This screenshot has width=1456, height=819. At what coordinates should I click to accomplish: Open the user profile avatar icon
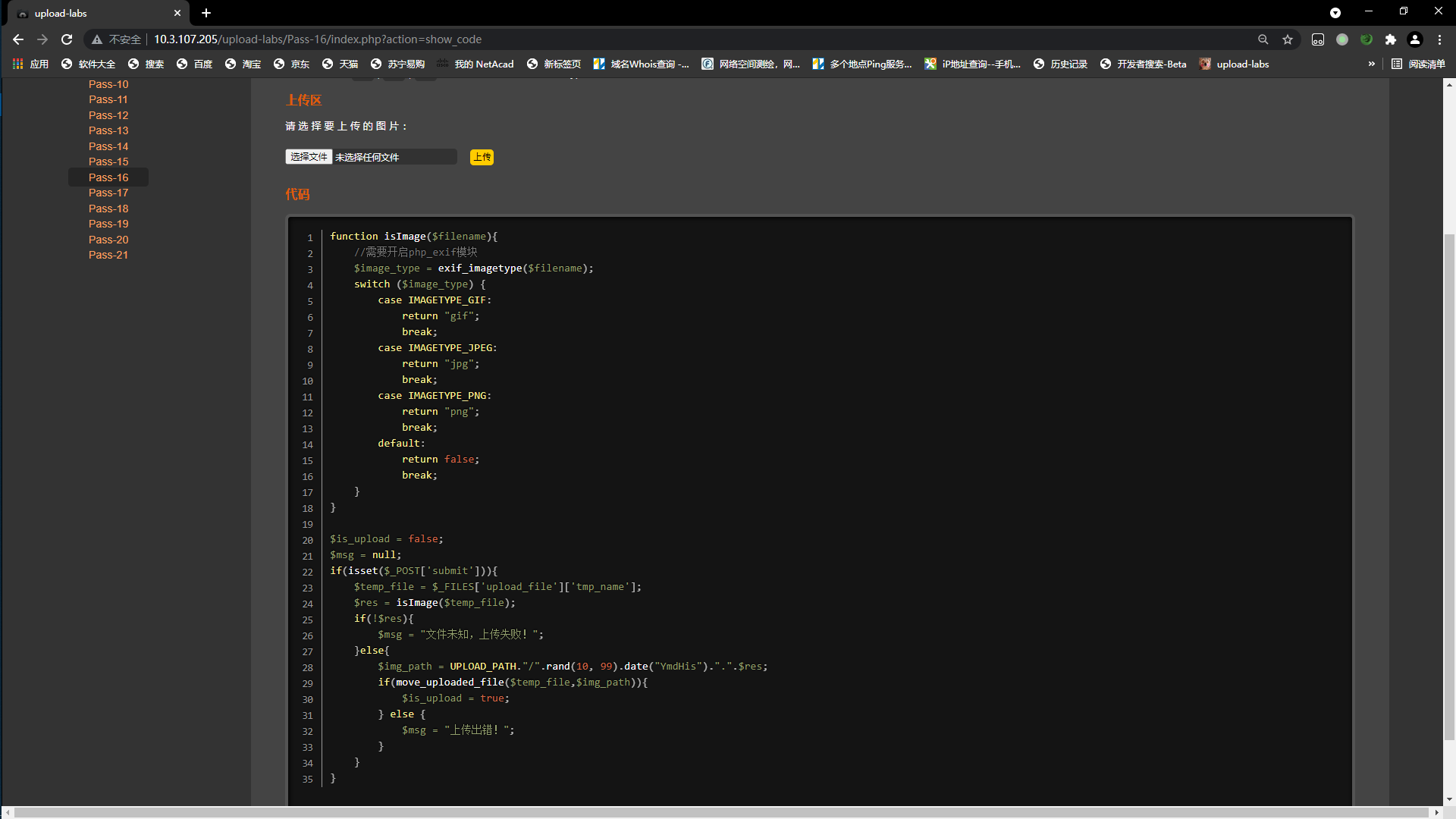click(1415, 39)
